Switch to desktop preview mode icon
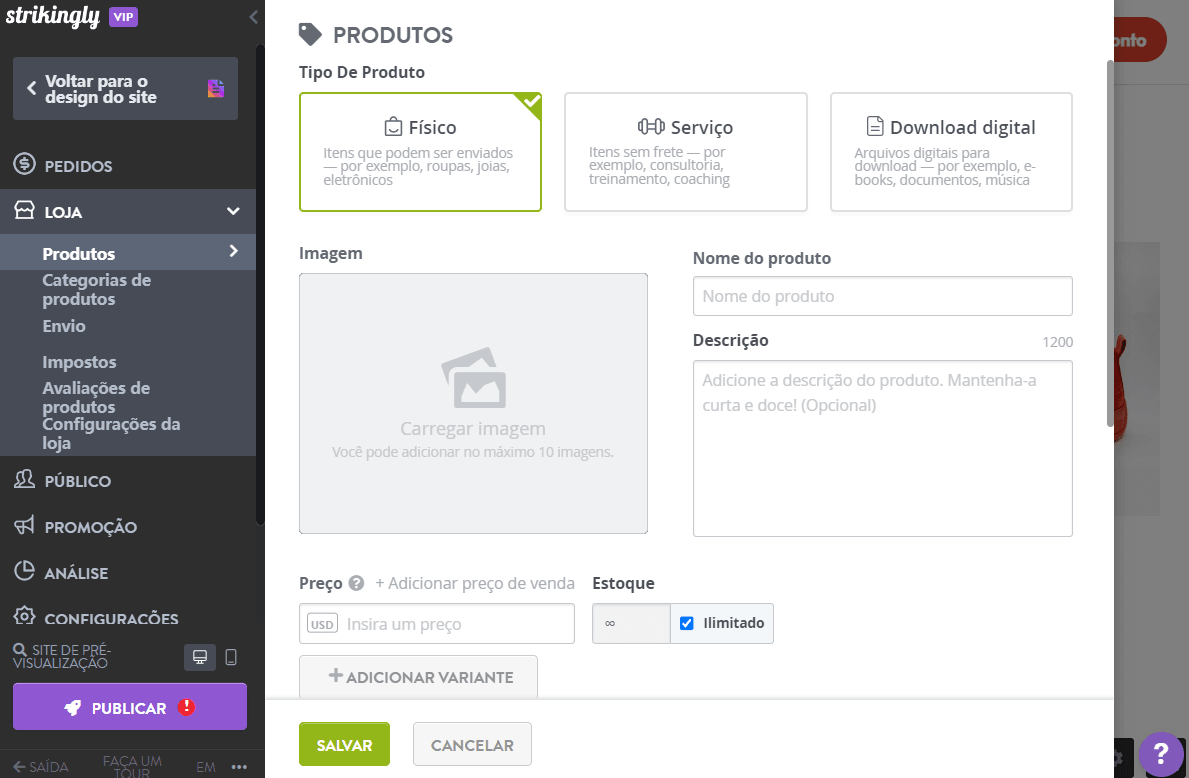The image size is (1189, 778). 200,657
